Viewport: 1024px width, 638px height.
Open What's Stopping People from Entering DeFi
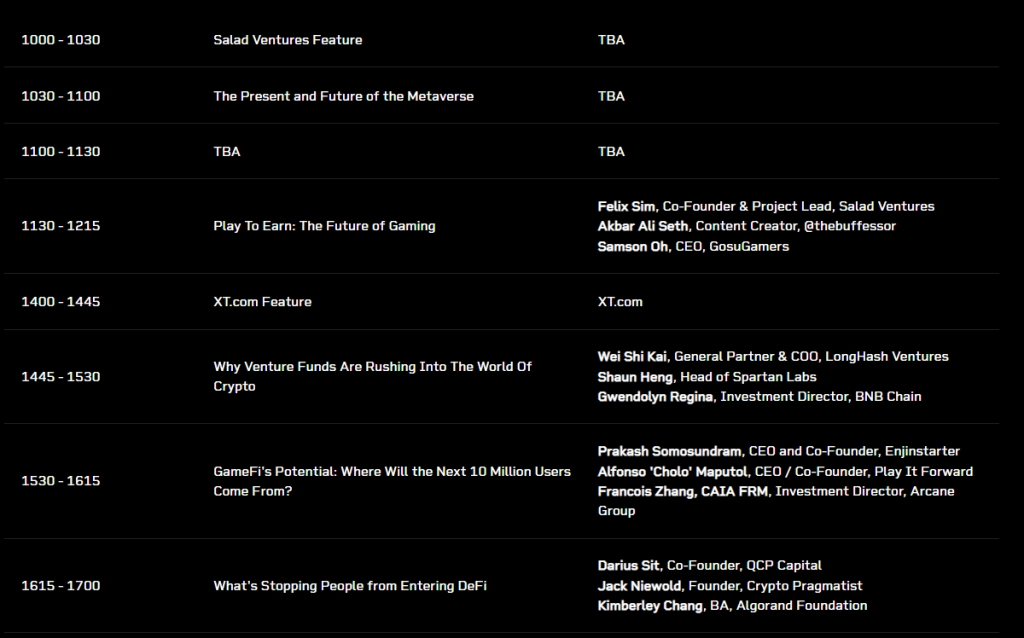[x=350, y=586]
